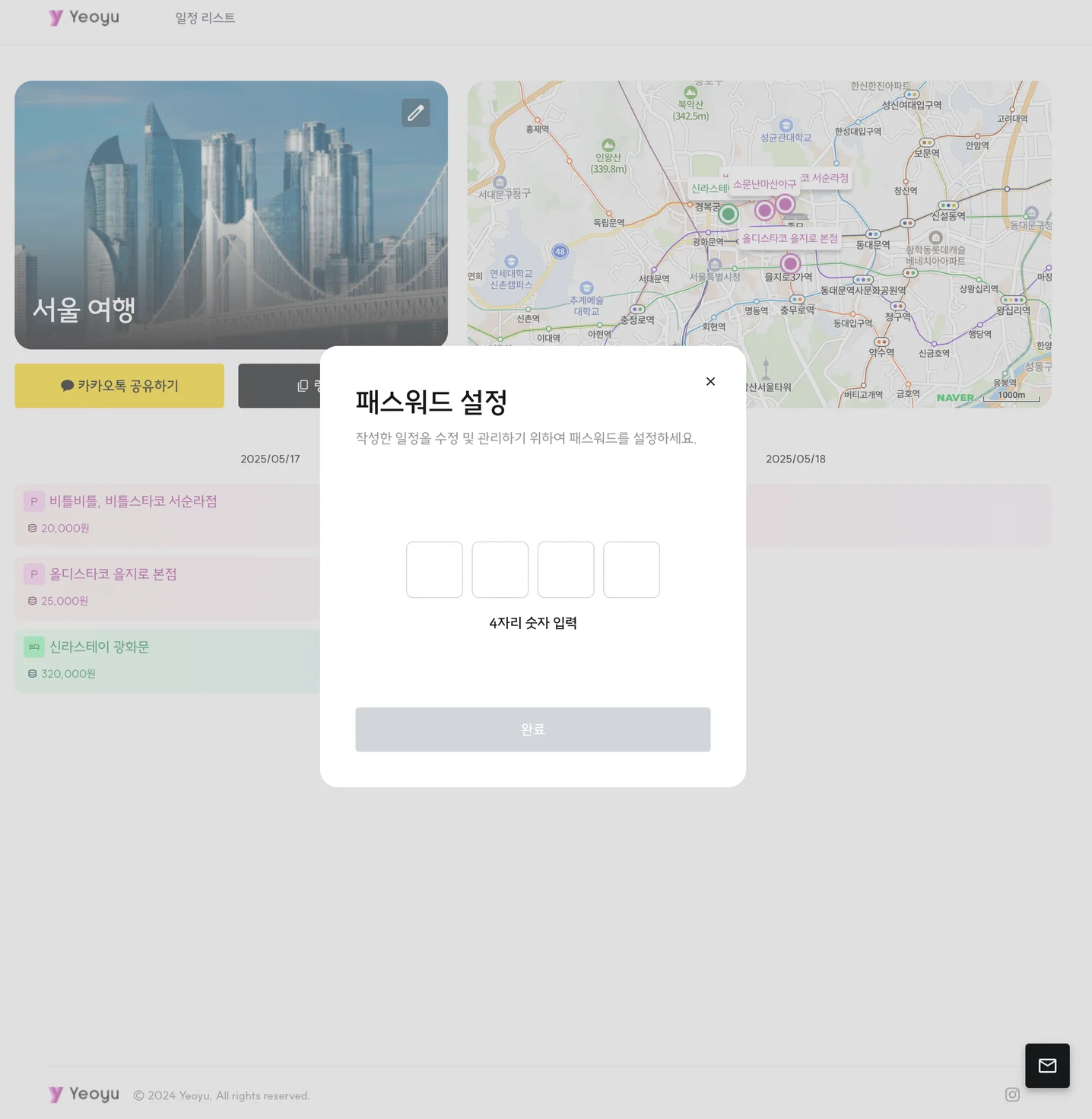Screen dimensions: 1092x1119
Task: Click the purple marker near 을지로3가역
Action: click(791, 263)
